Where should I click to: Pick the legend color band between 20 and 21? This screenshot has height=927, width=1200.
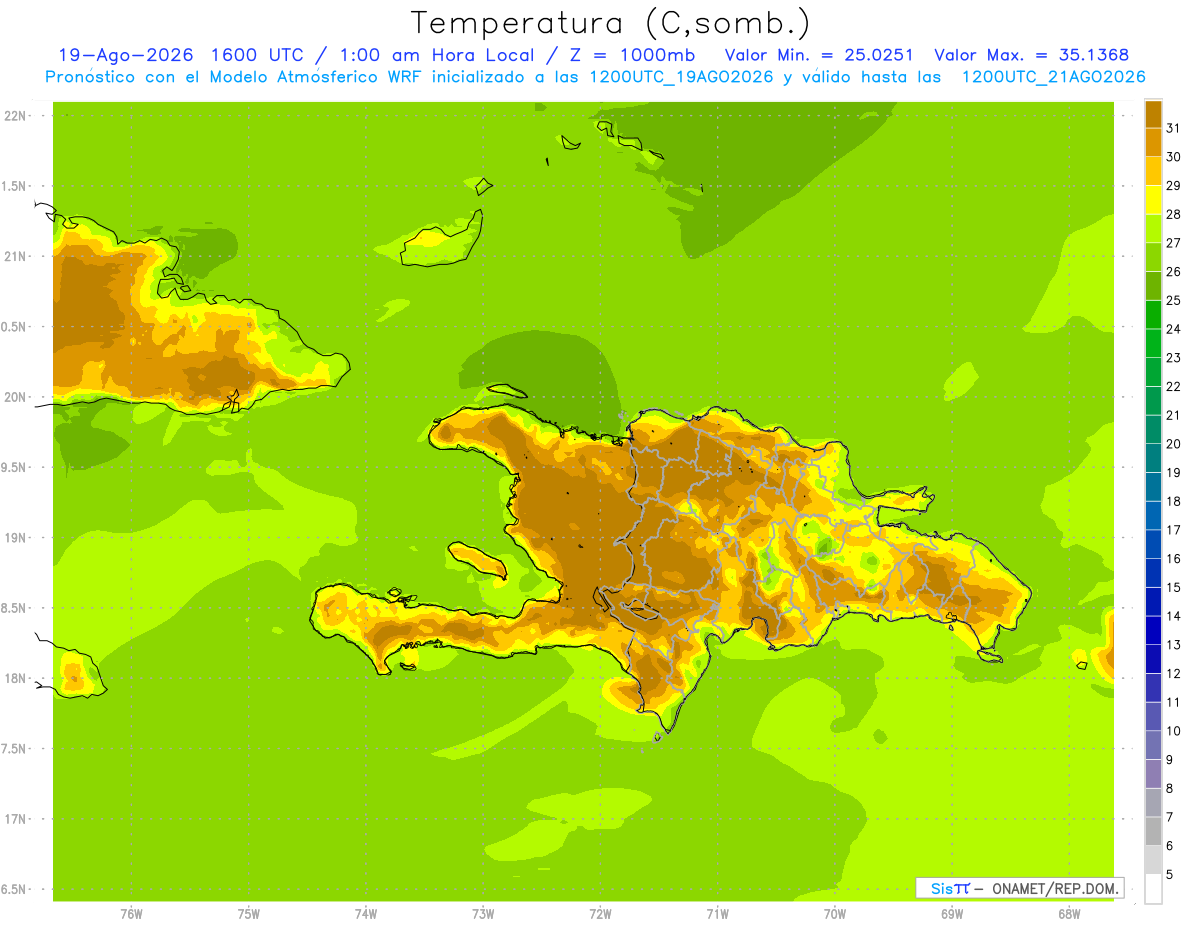coord(1154,430)
